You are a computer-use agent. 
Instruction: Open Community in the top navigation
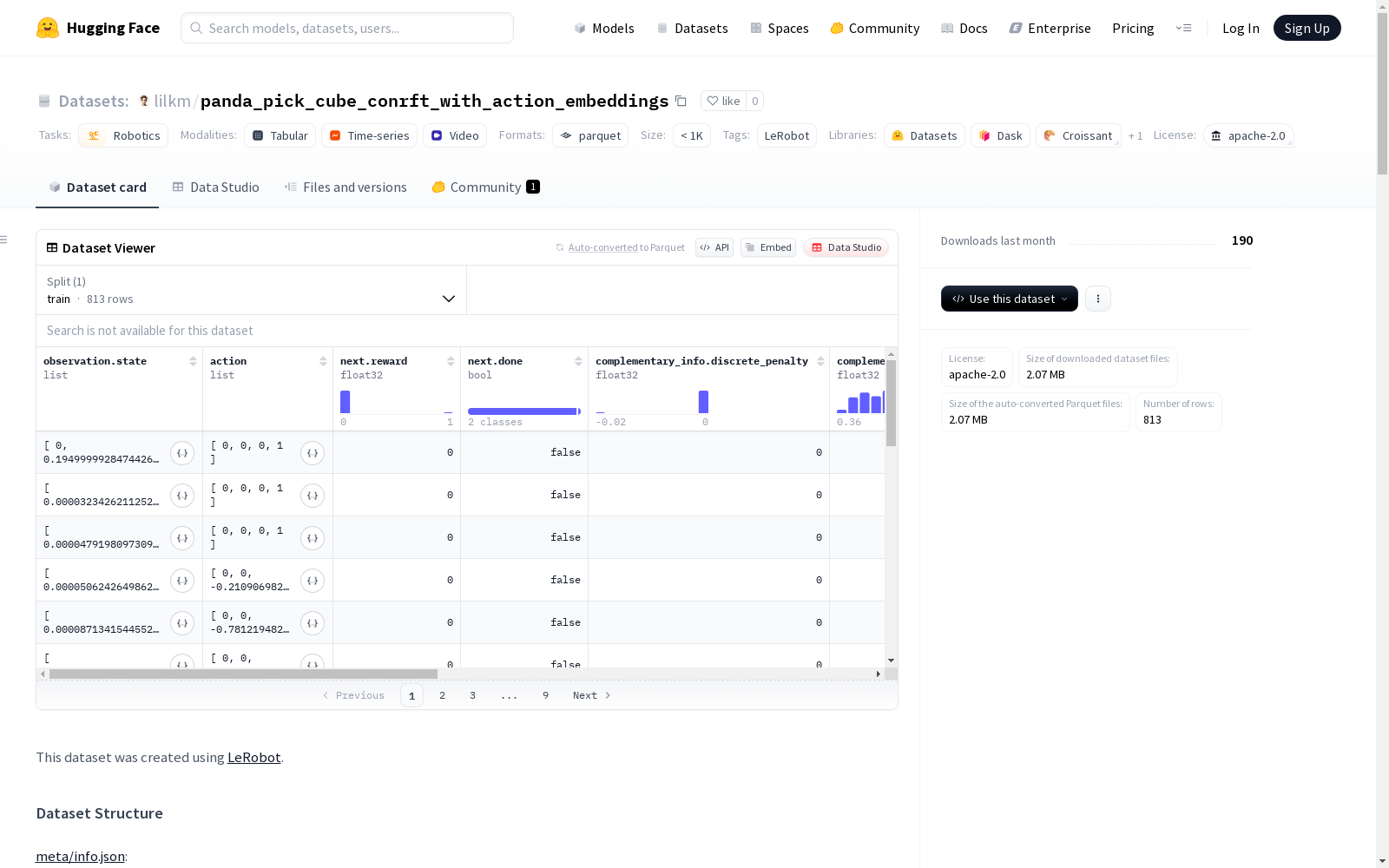(875, 28)
